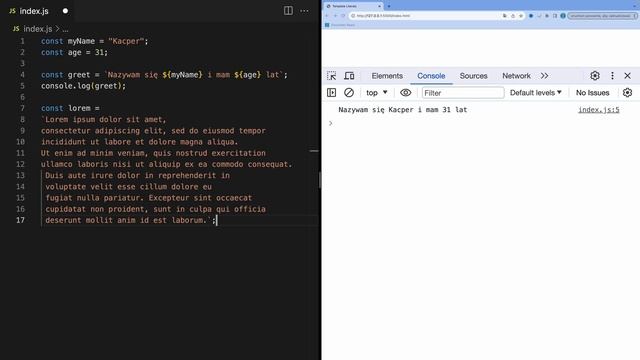
Task: Open console settings gear
Action: (x=627, y=93)
